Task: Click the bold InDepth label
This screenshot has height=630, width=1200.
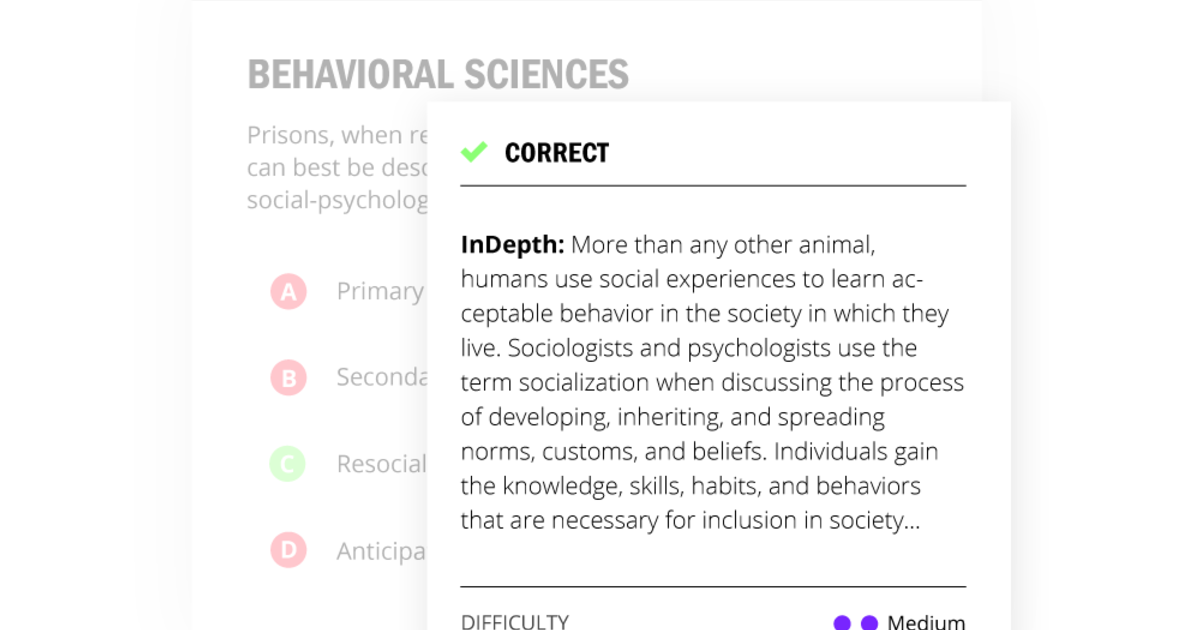Action: point(513,245)
